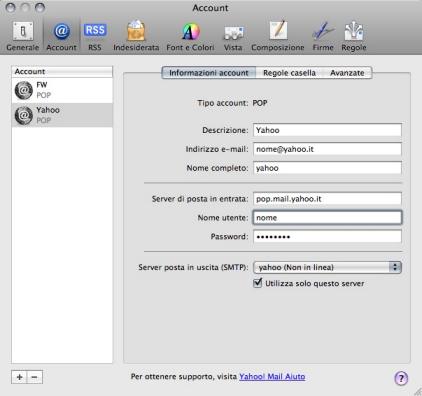Switch to Informazioni account tab
Viewport: 422px width, 396px height.
[x=209, y=73]
